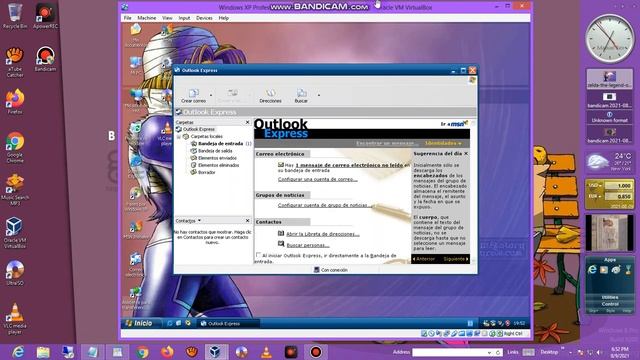
Task: Open the Buscar dropdown arrow
Action: click(319, 96)
